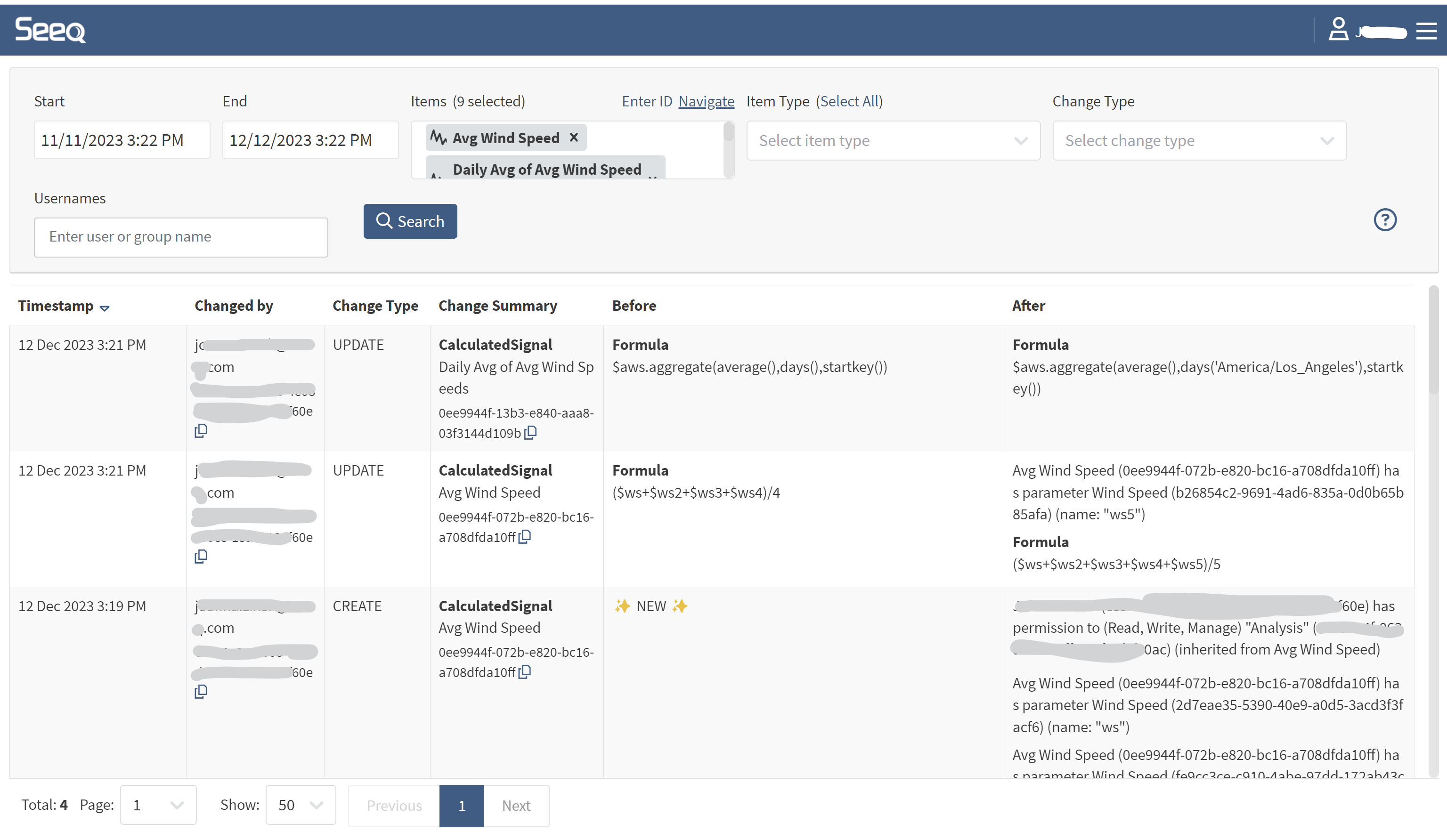The height and width of the screenshot is (840, 1447).
Task: Click formula ($ws+$ws2+$ws3+$ws4)/4 text
Action: pos(696,493)
